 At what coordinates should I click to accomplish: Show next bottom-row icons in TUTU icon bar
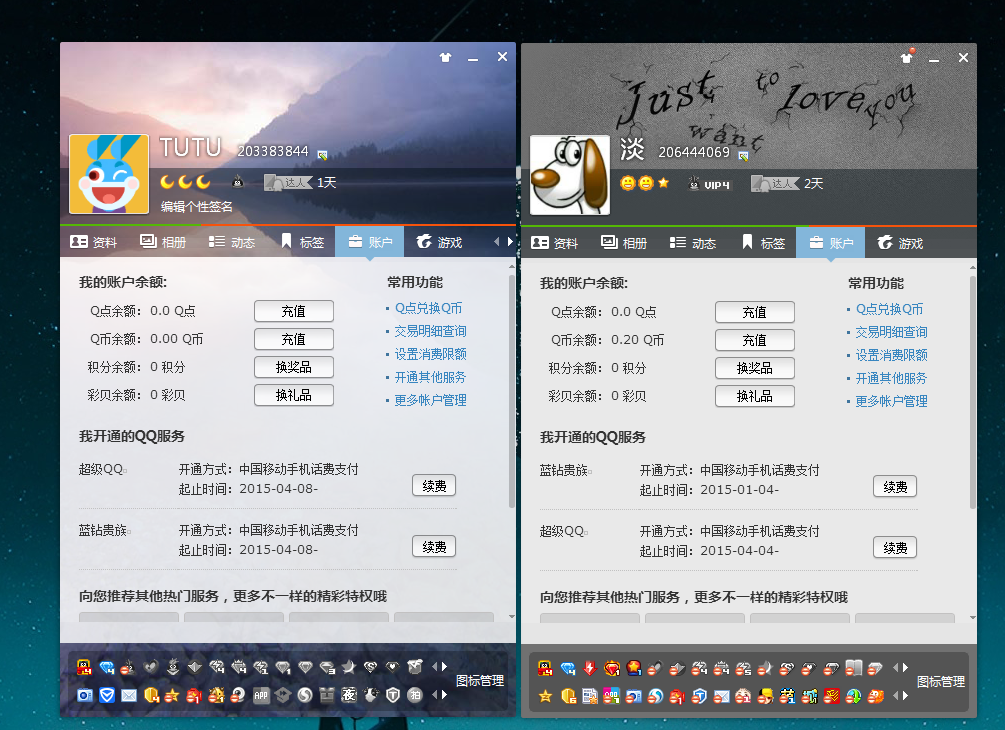(445, 694)
